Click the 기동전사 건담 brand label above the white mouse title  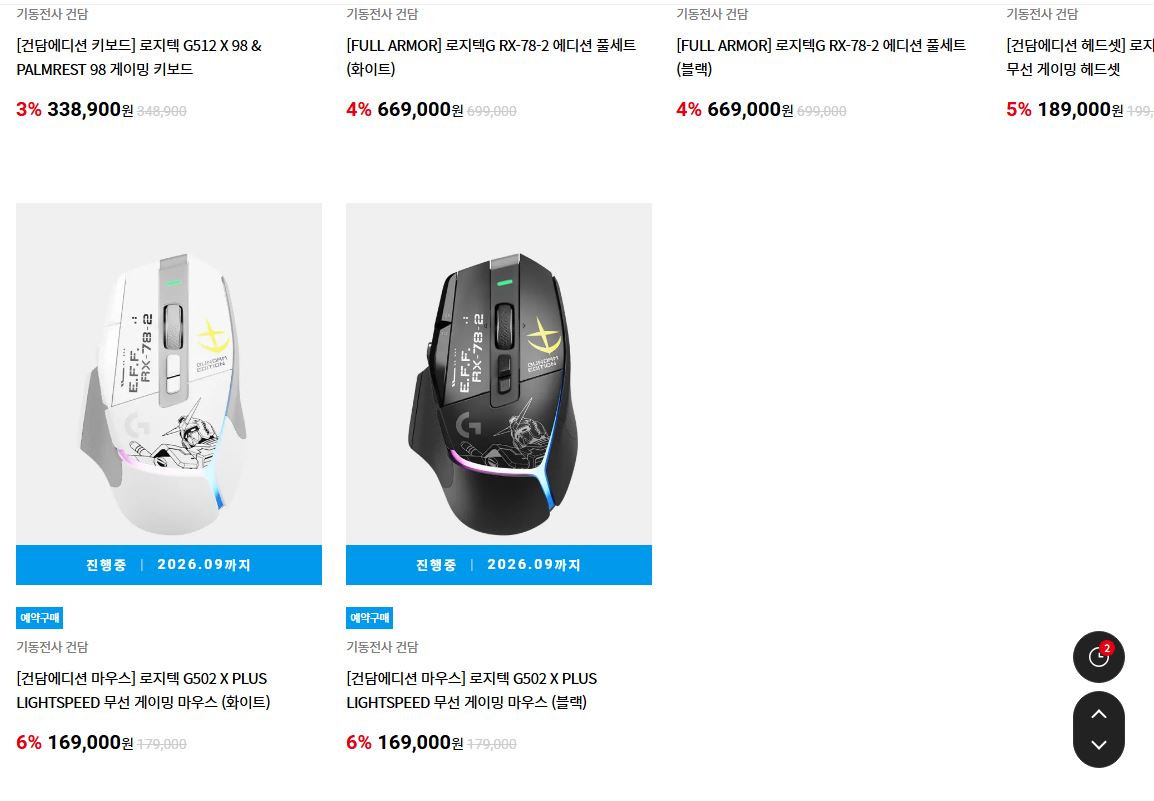(52, 647)
